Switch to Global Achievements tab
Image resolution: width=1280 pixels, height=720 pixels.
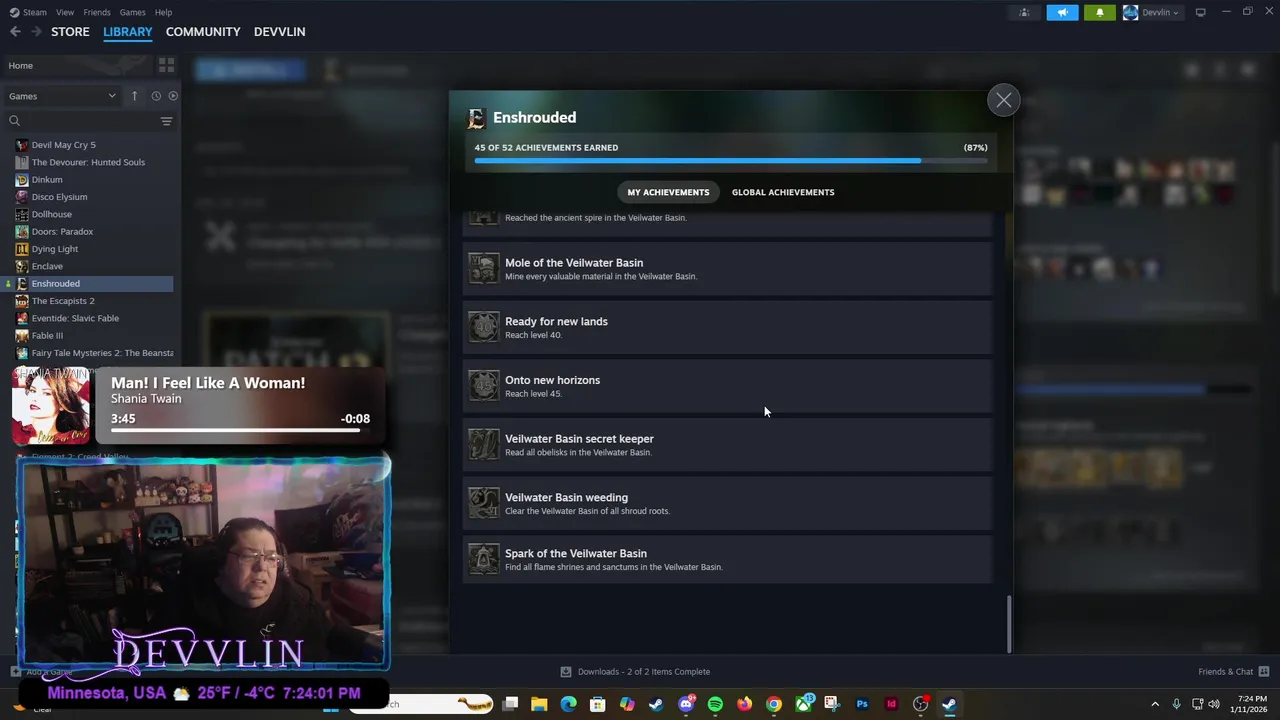(x=783, y=192)
